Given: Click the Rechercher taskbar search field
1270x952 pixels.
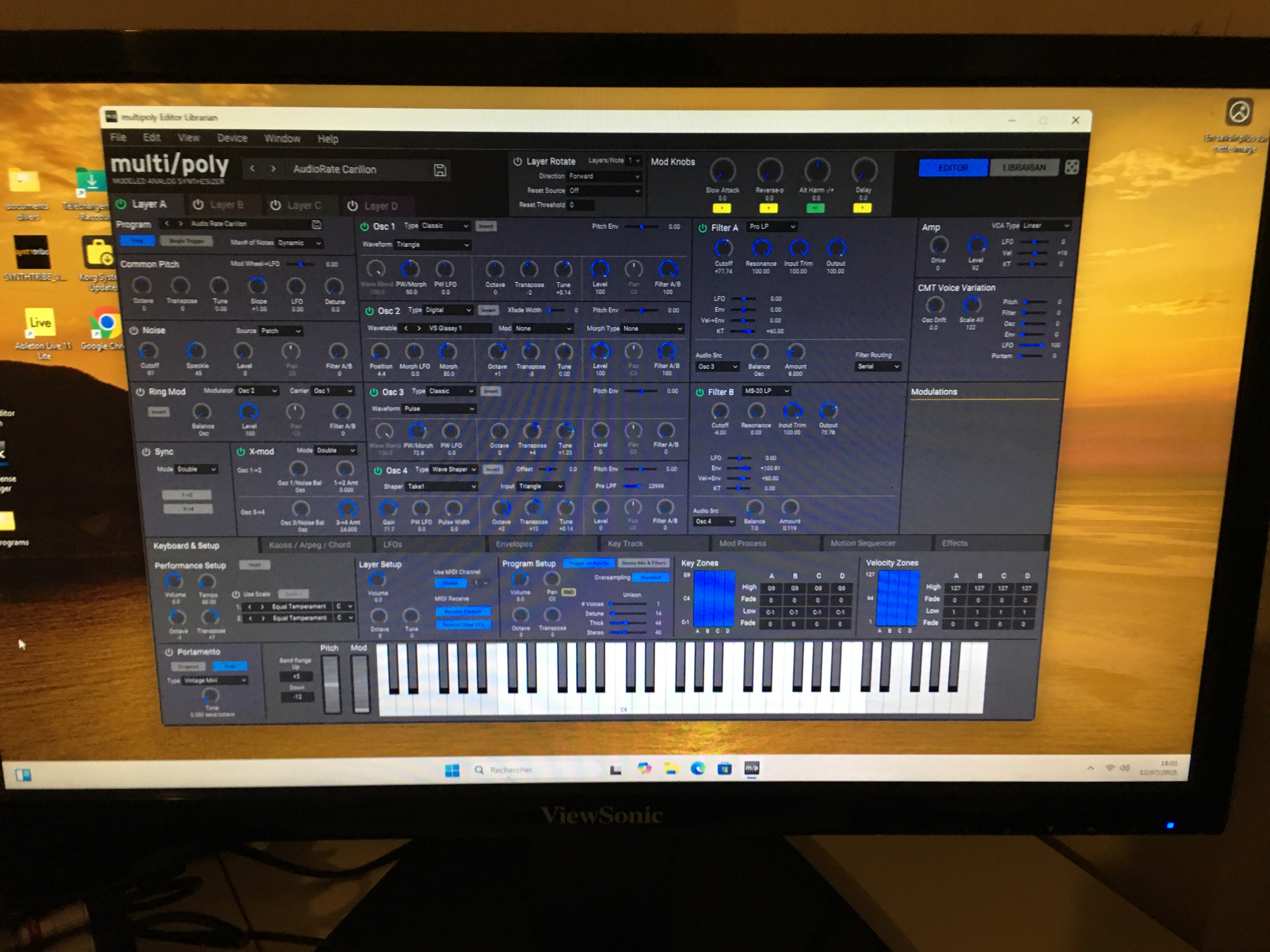Looking at the screenshot, I should (x=536, y=769).
